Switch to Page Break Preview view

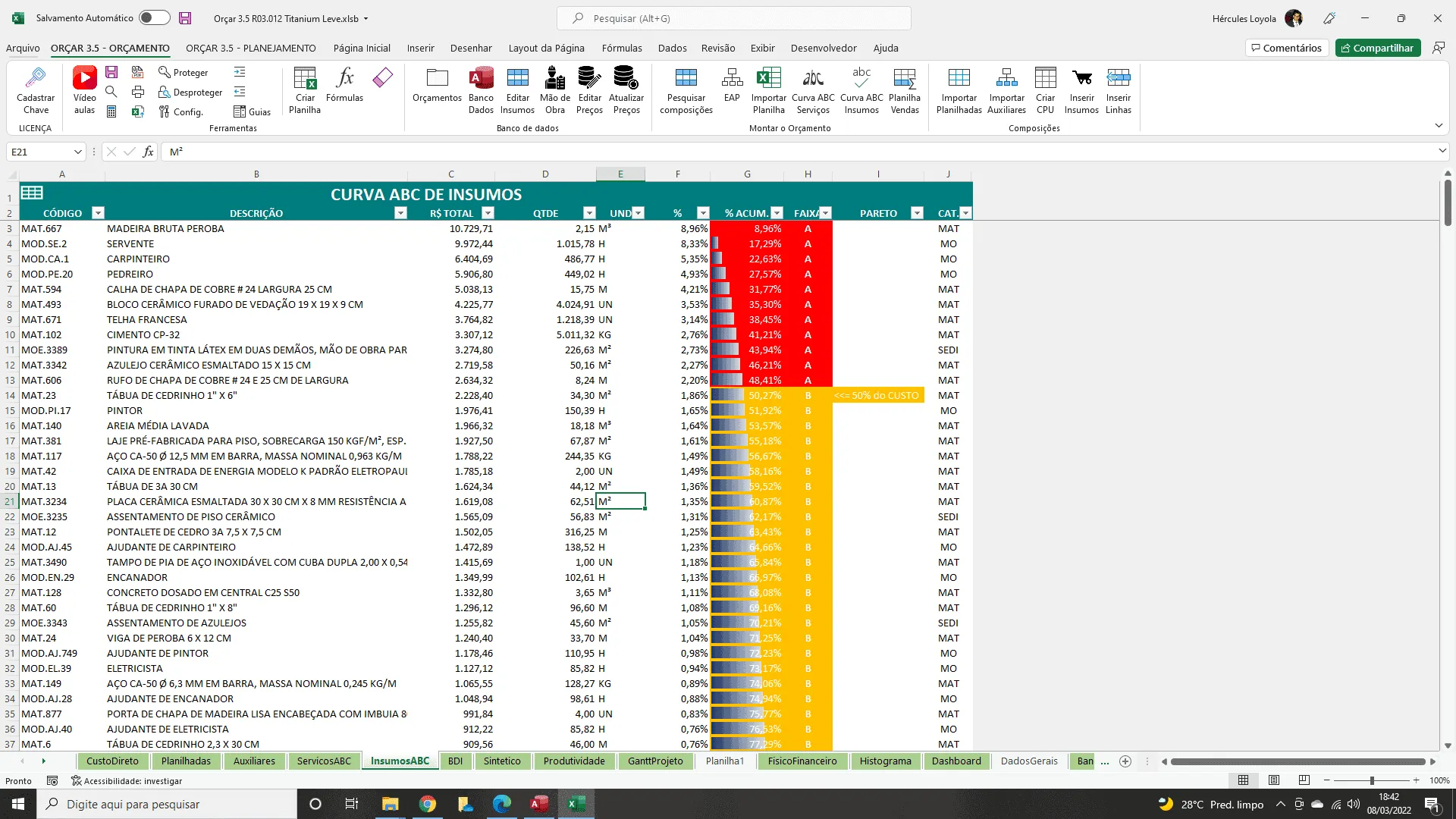coord(1304,780)
